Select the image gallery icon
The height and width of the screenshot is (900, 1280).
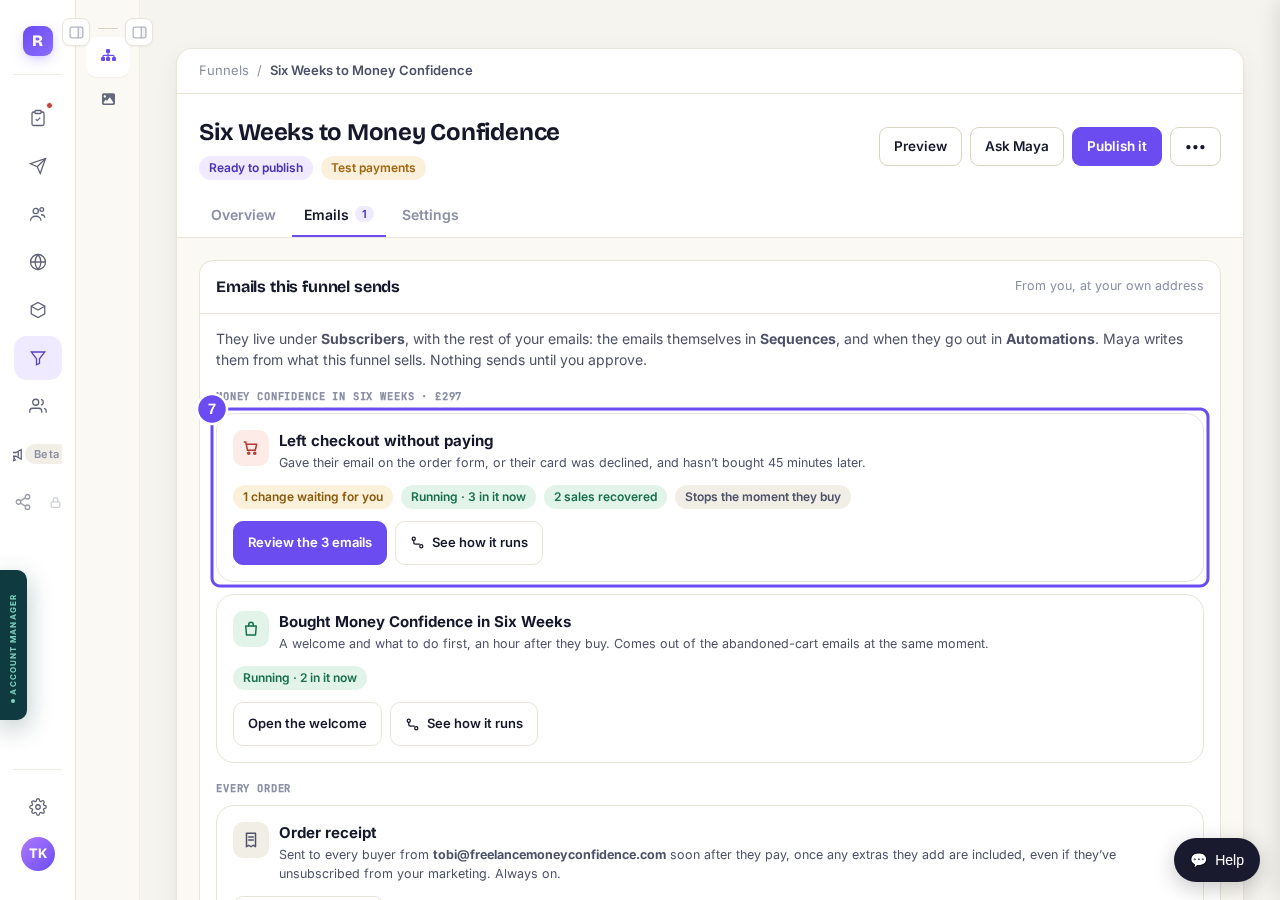point(108,99)
